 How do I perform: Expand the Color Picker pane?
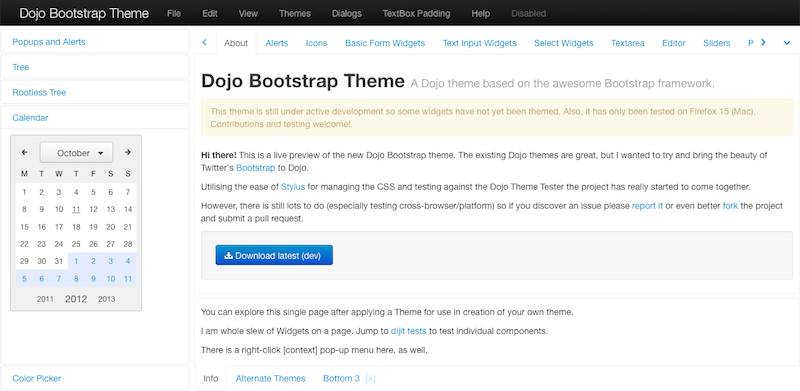pyautogui.click(x=95, y=378)
